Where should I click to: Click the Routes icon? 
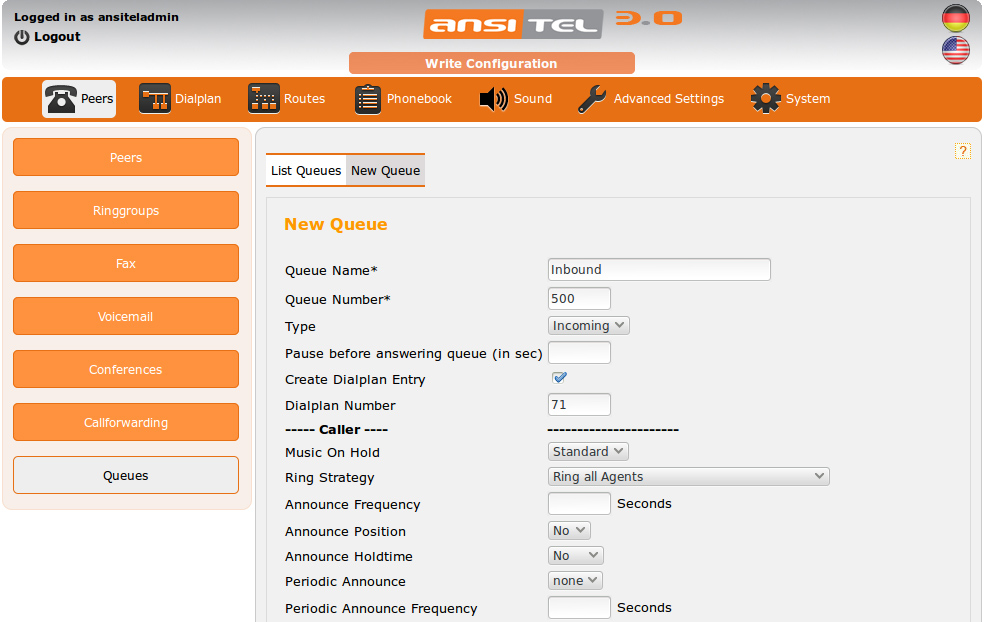coord(264,99)
